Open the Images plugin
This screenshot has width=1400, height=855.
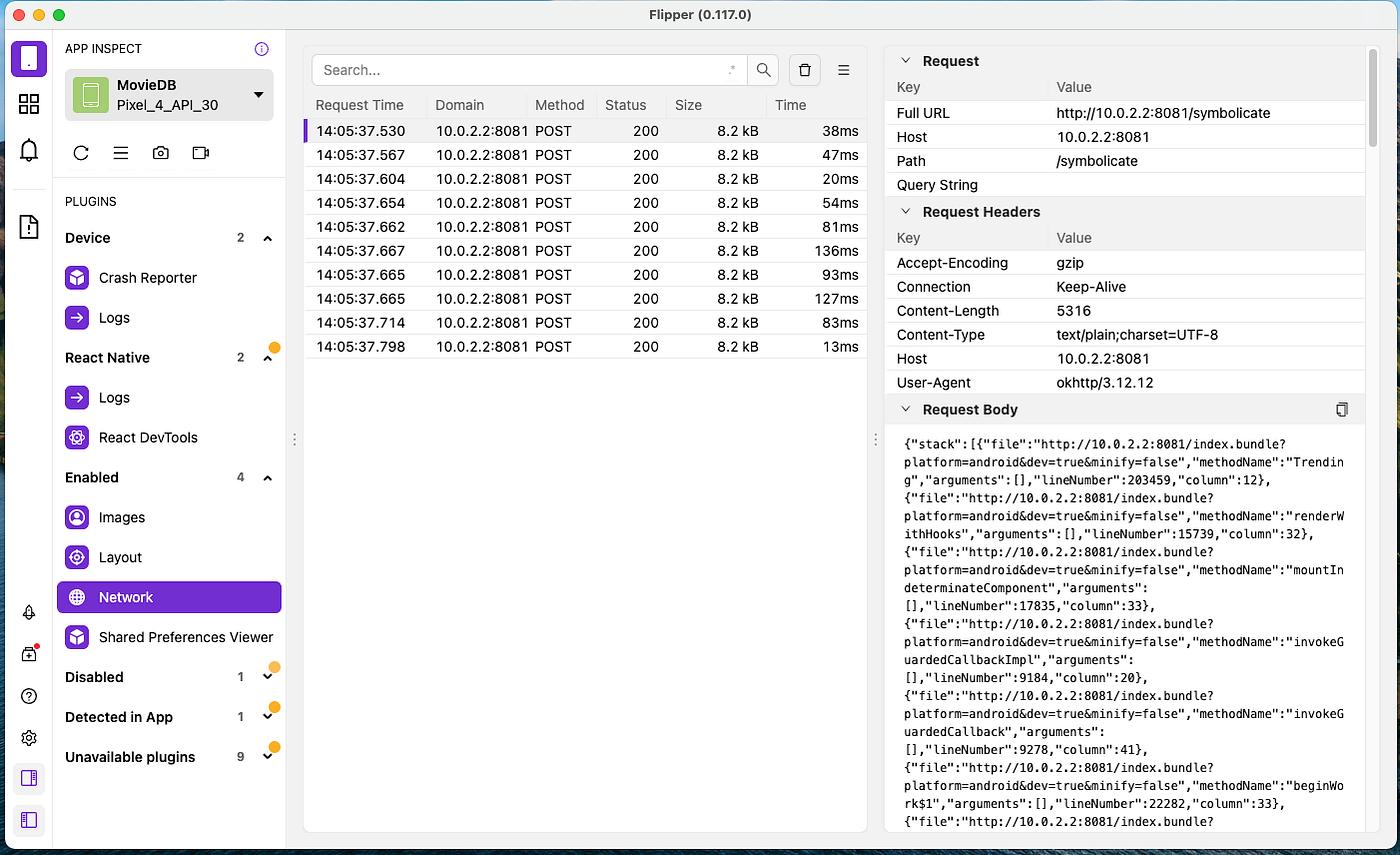(169, 518)
